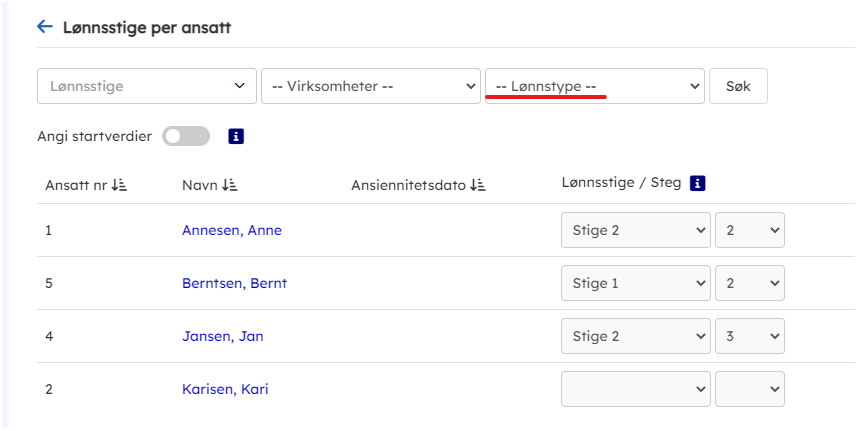Change Stige 2 dropdown for Annesen, Anne

pyautogui.click(x=635, y=230)
